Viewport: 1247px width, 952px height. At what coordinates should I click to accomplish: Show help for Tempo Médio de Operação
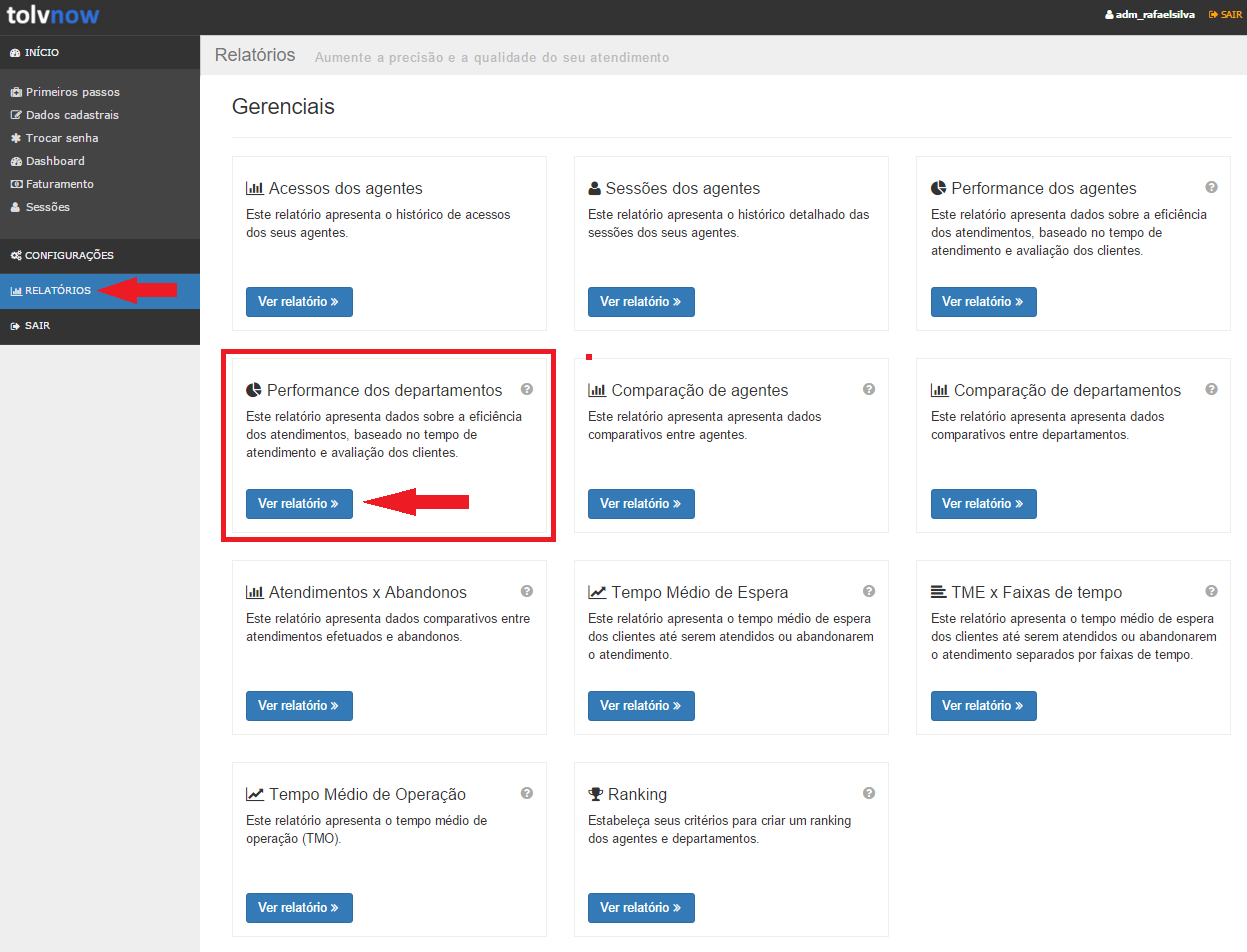527,793
